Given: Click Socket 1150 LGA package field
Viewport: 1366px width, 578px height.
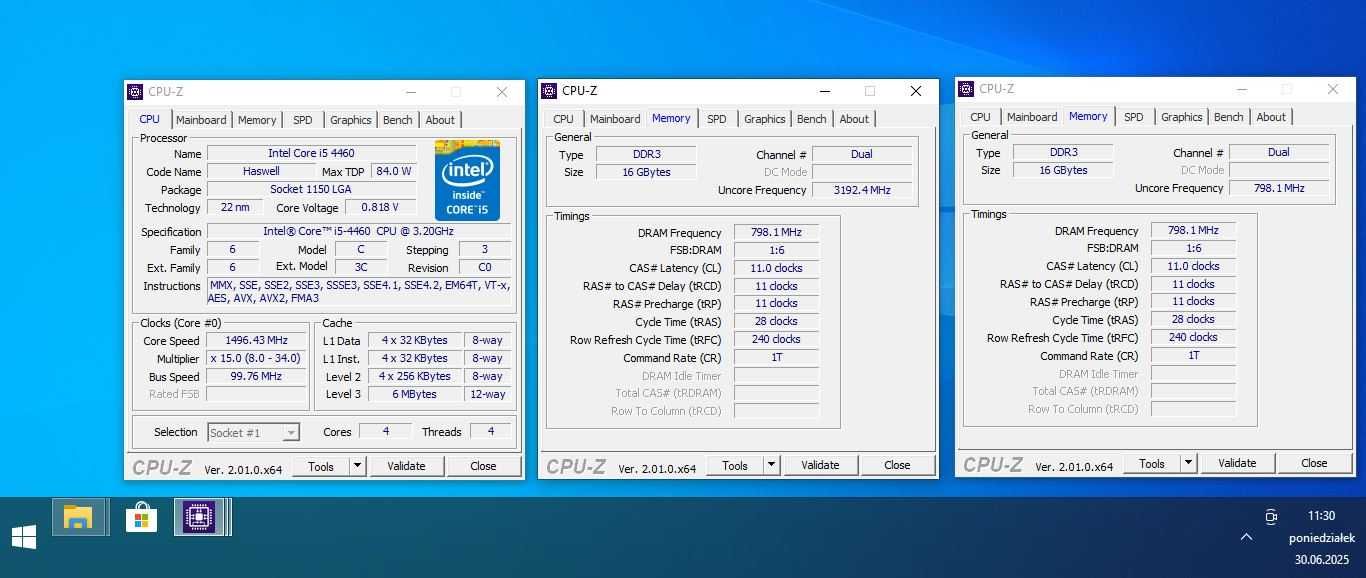Looking at the screenshot, I should (311, 189).
